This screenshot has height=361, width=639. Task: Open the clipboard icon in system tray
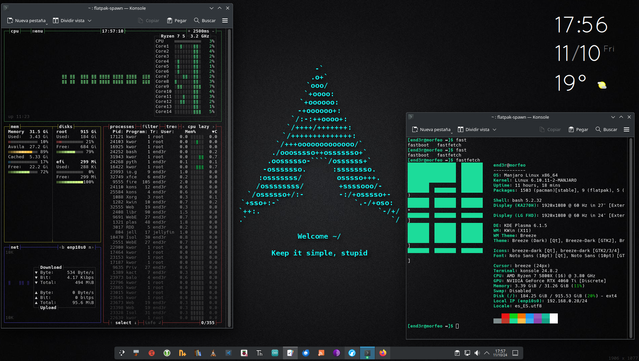(x=457, y=353)
